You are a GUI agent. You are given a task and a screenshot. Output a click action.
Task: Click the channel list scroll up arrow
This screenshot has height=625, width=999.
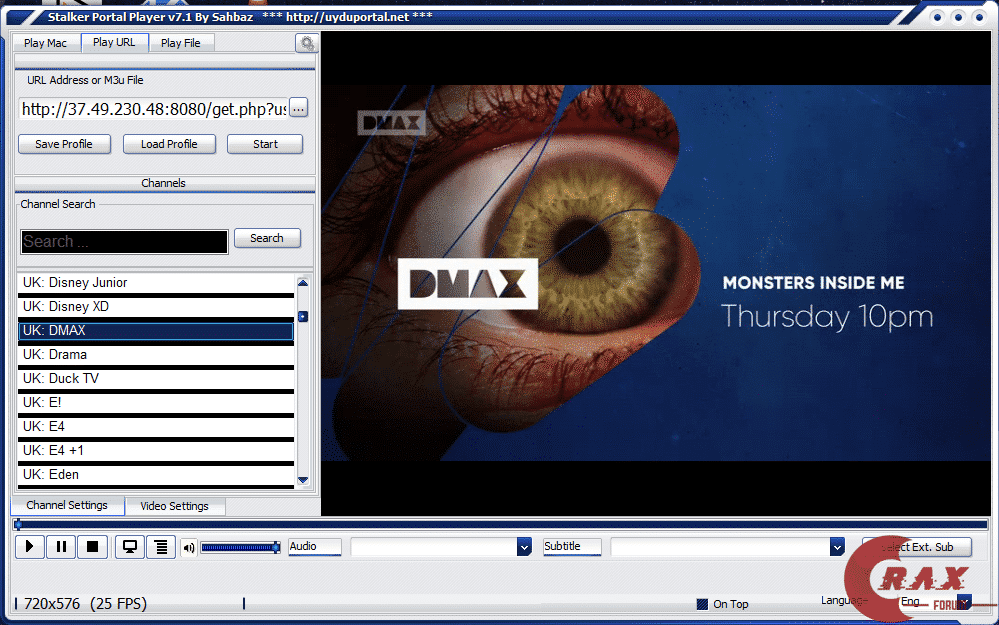point(303,283)
